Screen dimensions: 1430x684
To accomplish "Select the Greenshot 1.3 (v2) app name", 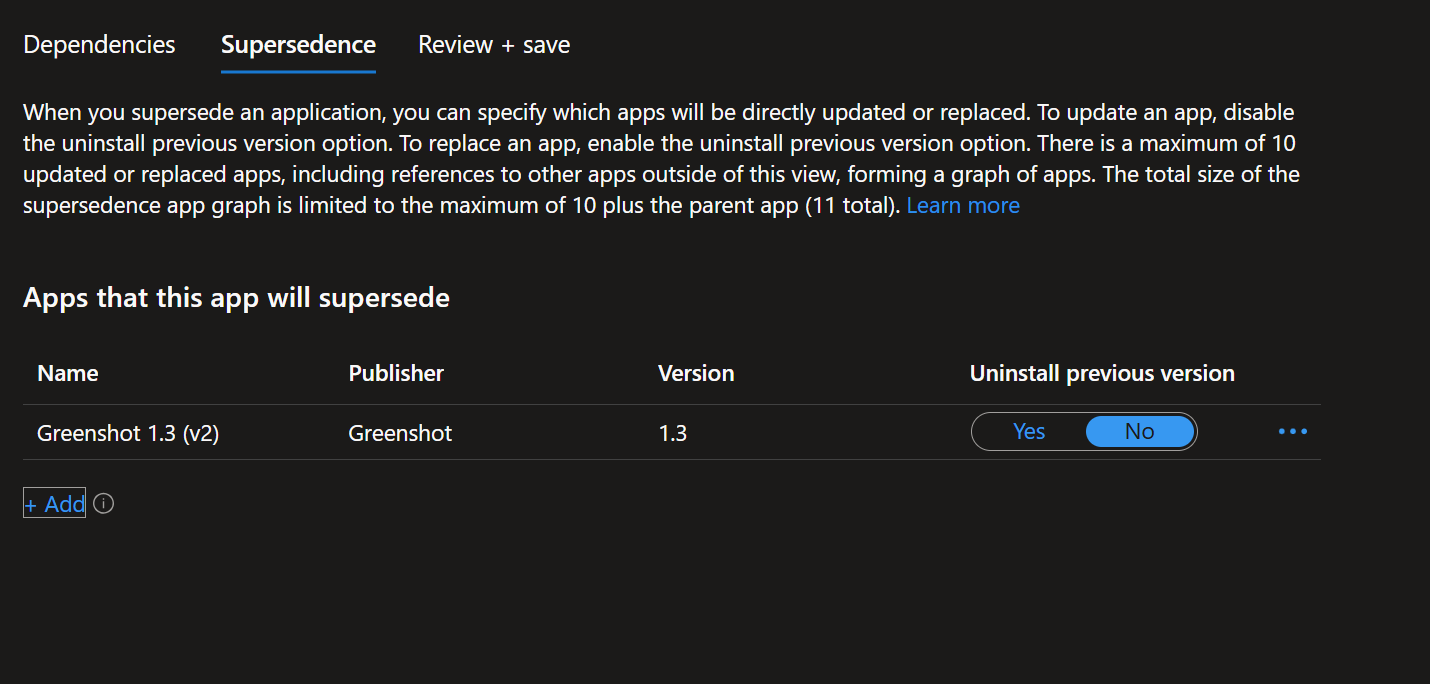I will pos(128,433).
